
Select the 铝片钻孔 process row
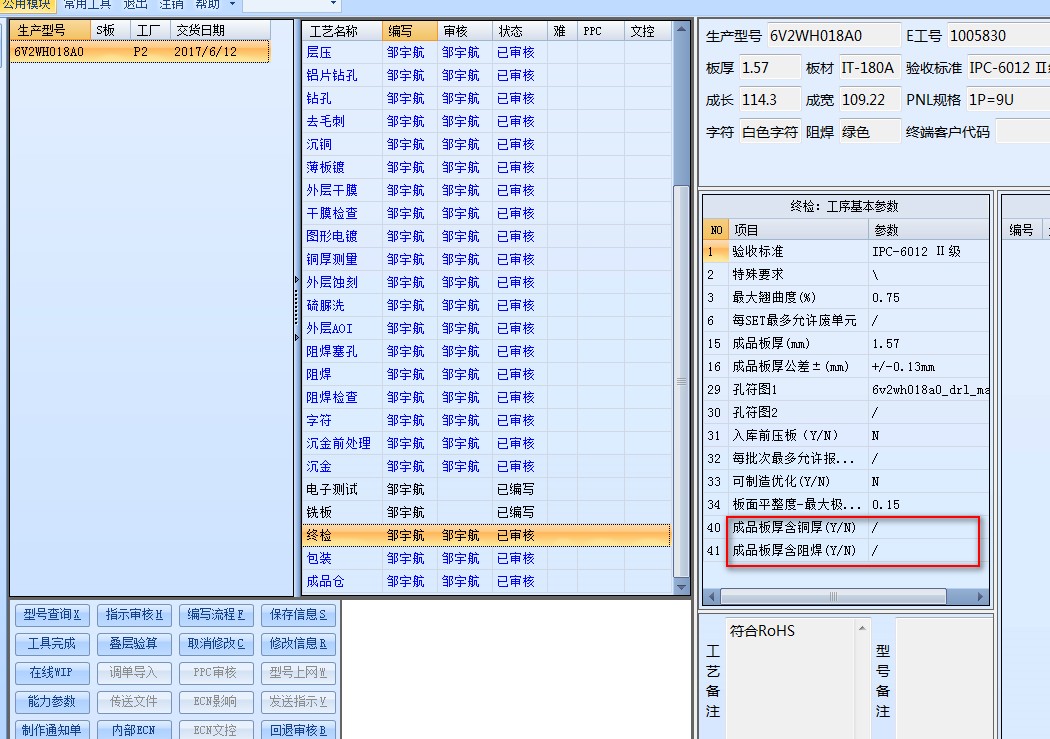[486, 75]
